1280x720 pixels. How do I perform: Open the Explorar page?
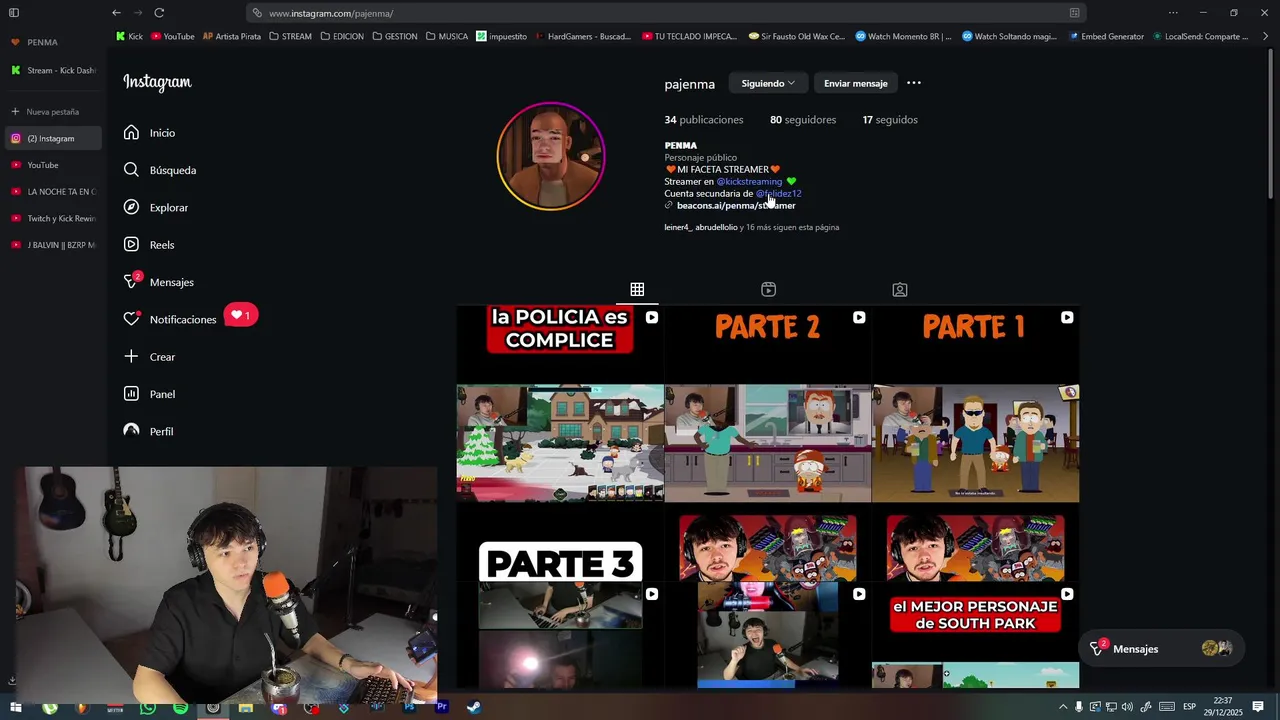pos(156,207)
